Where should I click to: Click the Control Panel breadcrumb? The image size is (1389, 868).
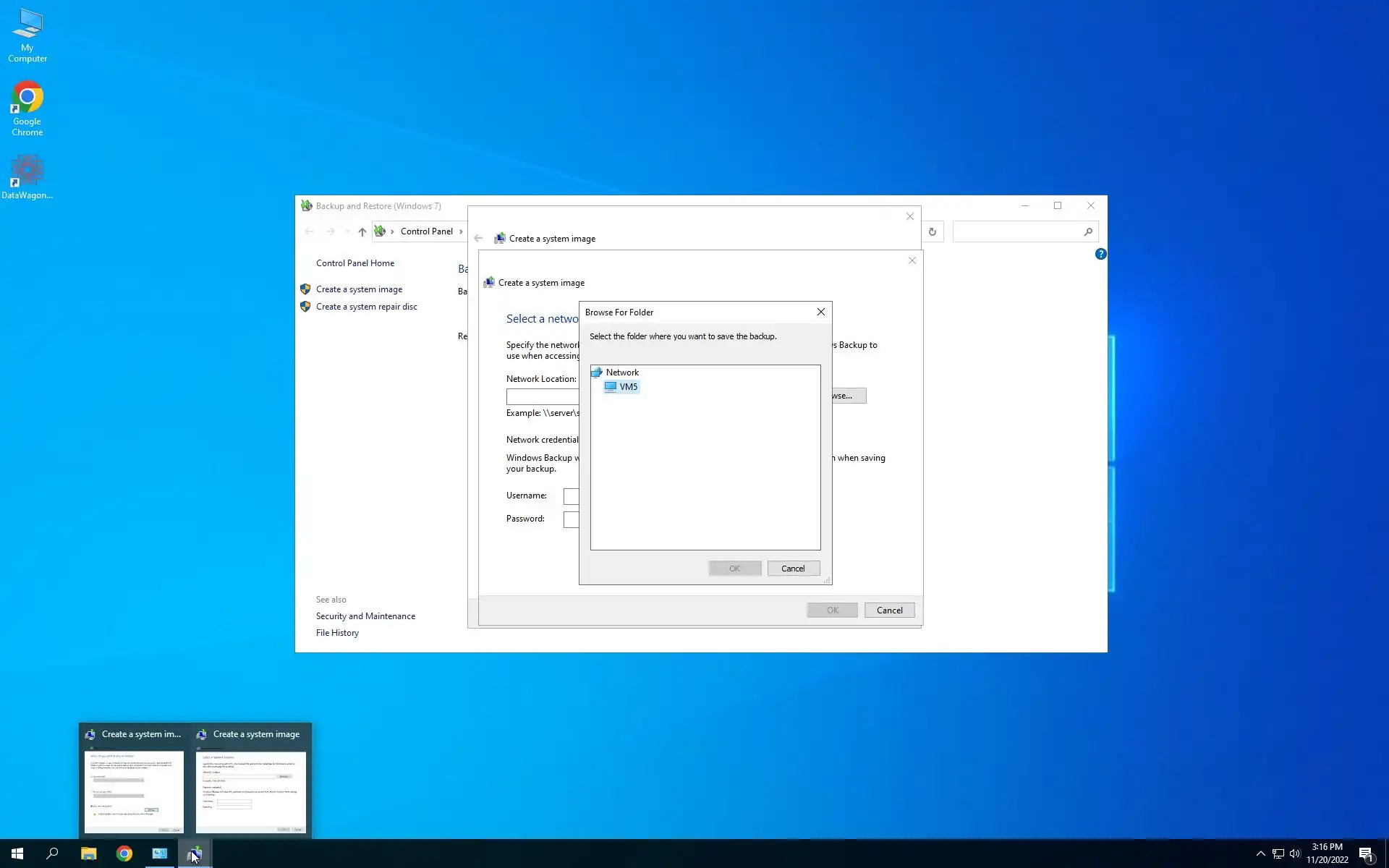pyautogui.click(x=426, y=231)
